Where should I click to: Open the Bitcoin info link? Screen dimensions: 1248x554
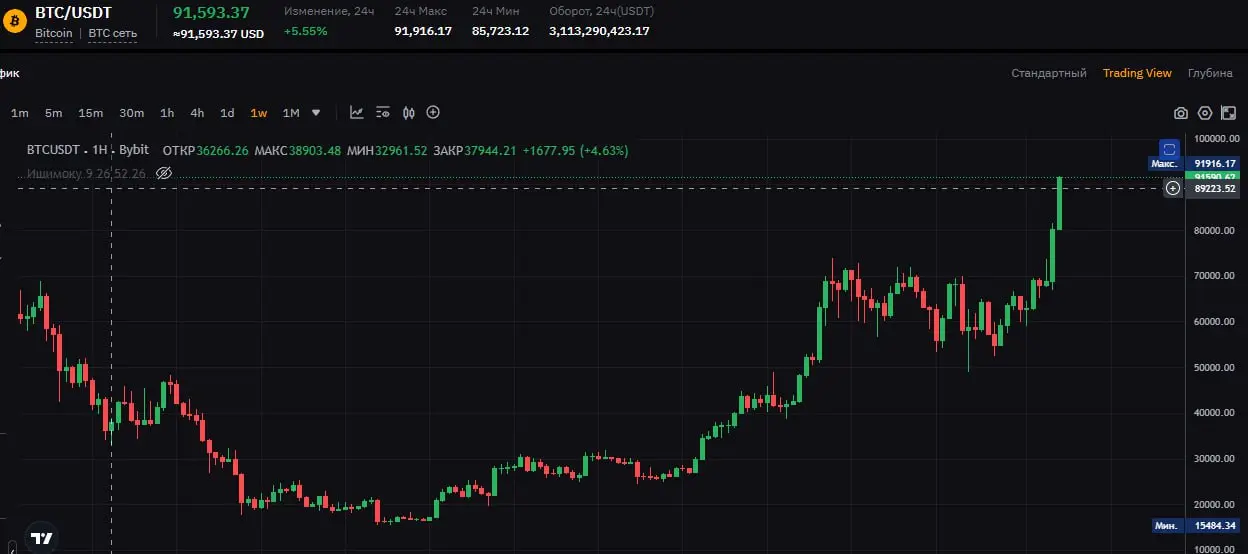tap(54, 33)
